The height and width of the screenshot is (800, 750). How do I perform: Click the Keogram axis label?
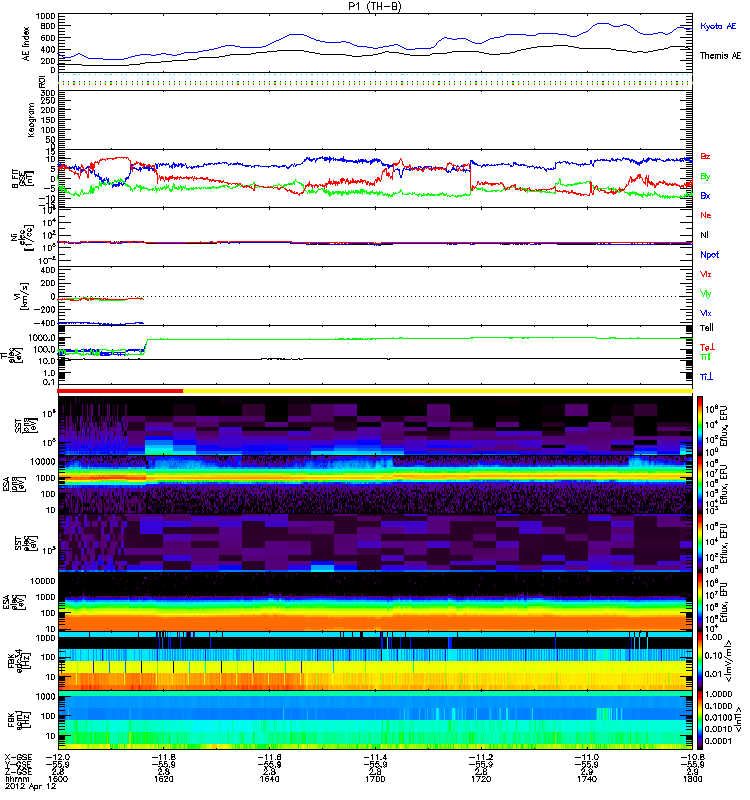31,119
